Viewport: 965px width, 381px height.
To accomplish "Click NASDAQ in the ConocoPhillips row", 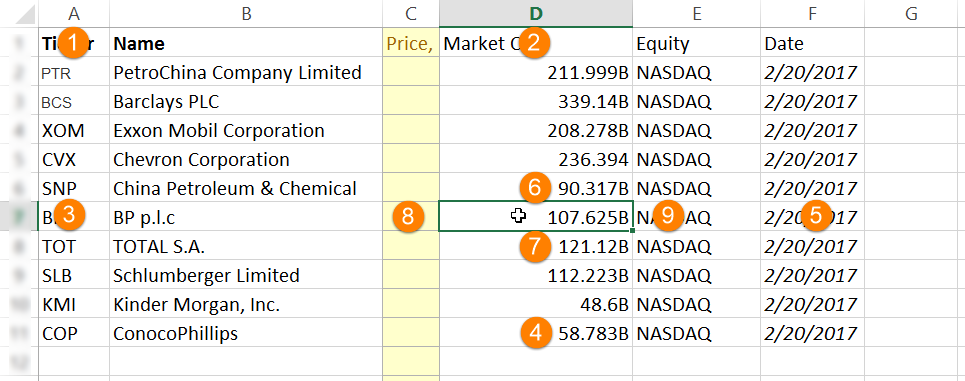I will [x=696, y=333].
